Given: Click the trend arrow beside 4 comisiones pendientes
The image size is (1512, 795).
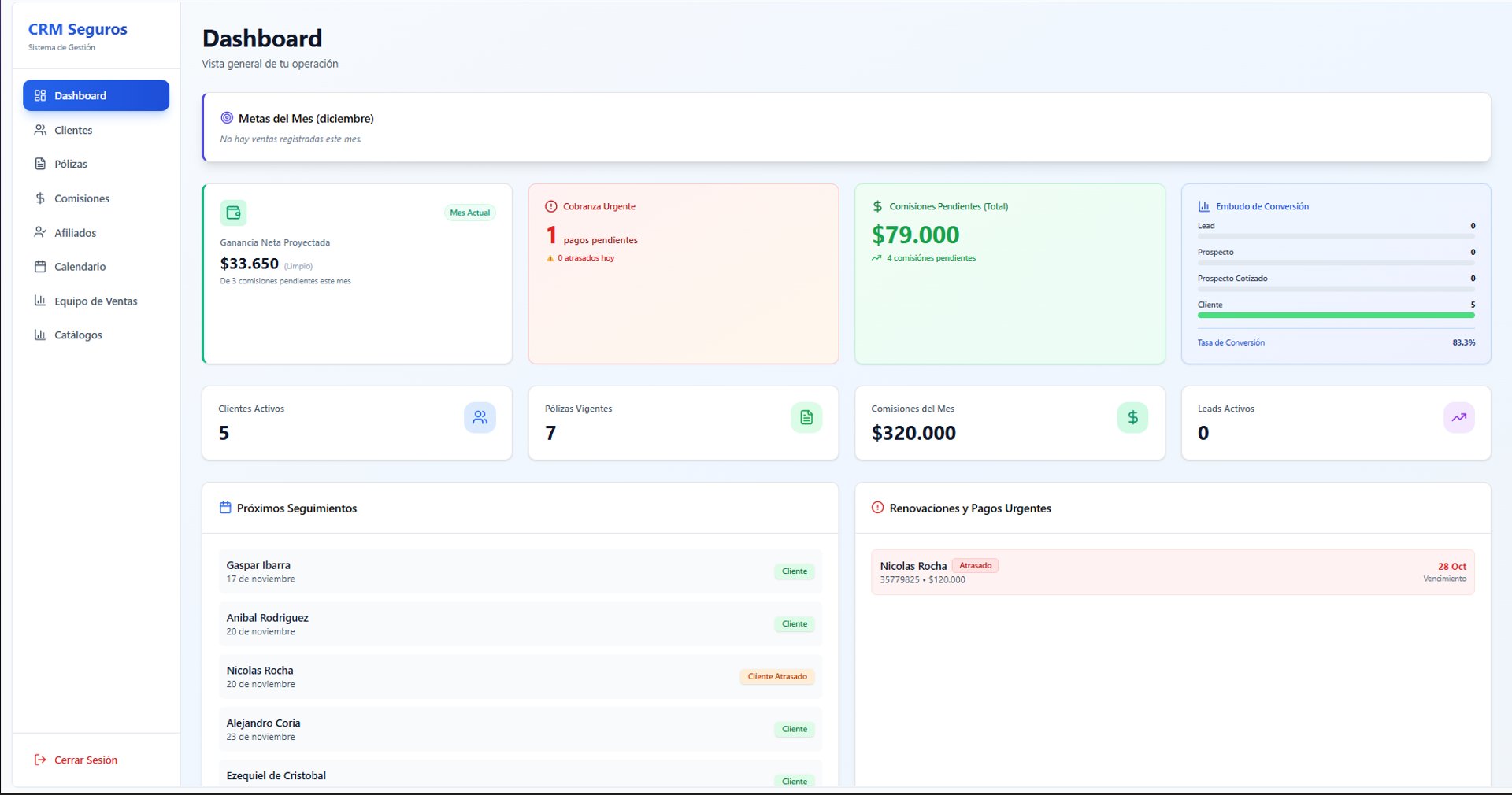Looking at the screenshot, I should pos(876,258).
